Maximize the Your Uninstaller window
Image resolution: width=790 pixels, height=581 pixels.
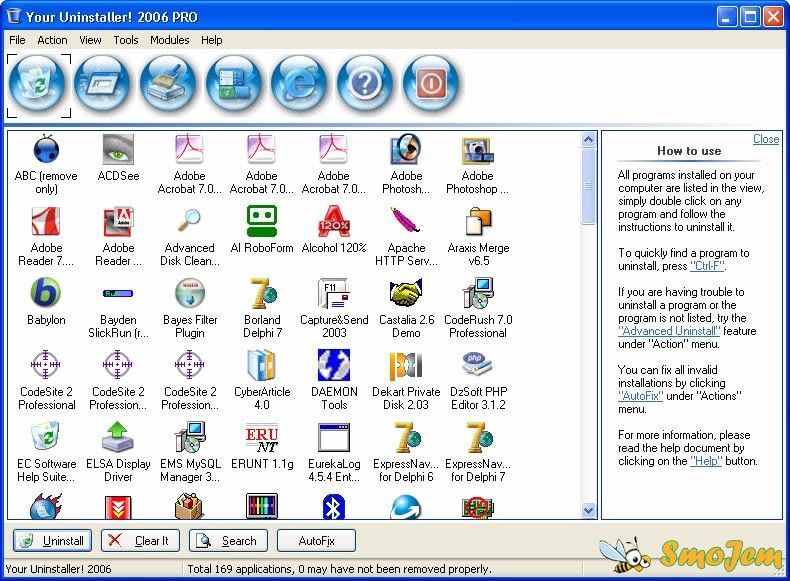pyautogui.click(x=750, y=17)
